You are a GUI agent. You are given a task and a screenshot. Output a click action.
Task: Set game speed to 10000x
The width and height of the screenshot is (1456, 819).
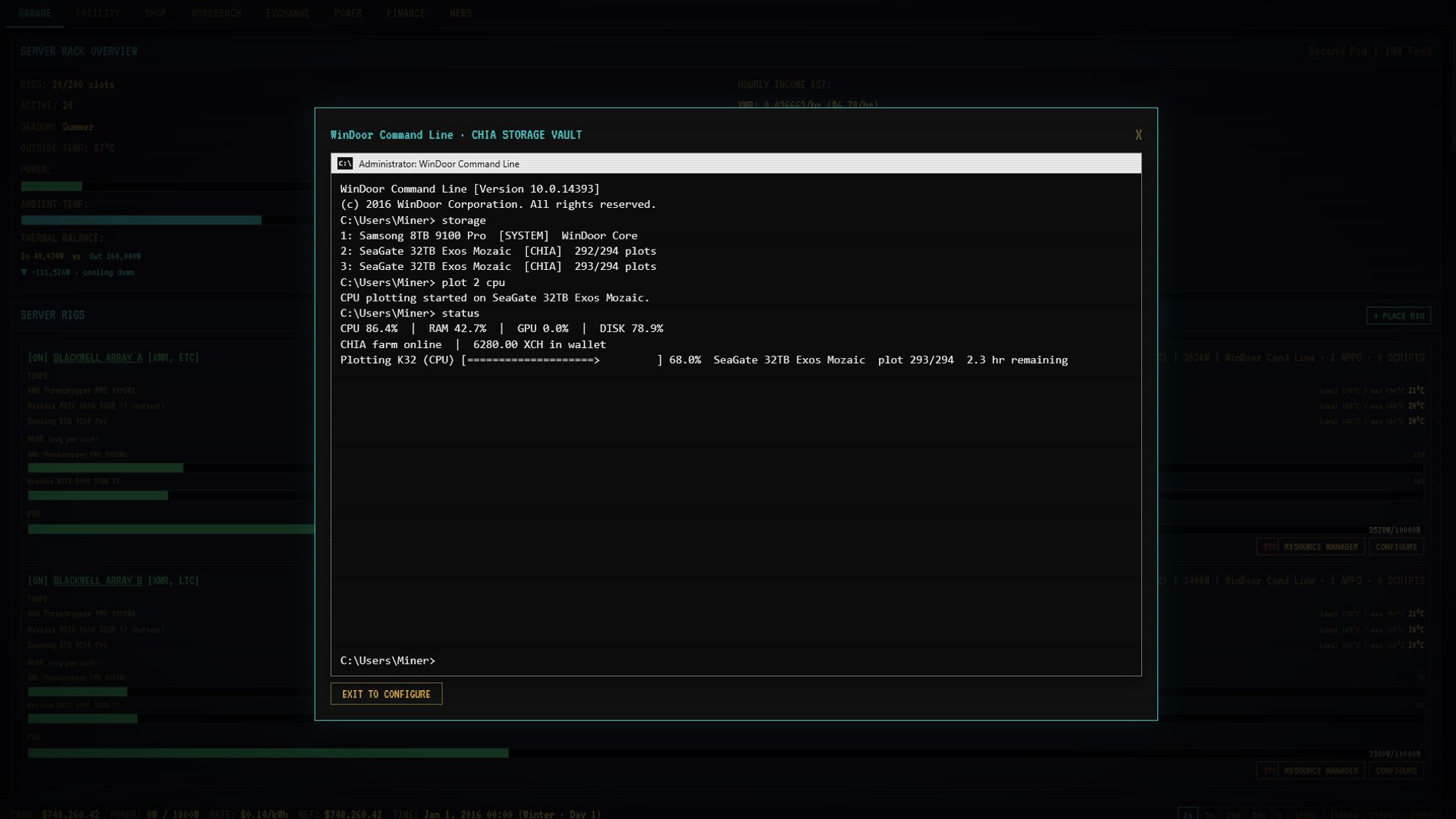coord(1344,814)
